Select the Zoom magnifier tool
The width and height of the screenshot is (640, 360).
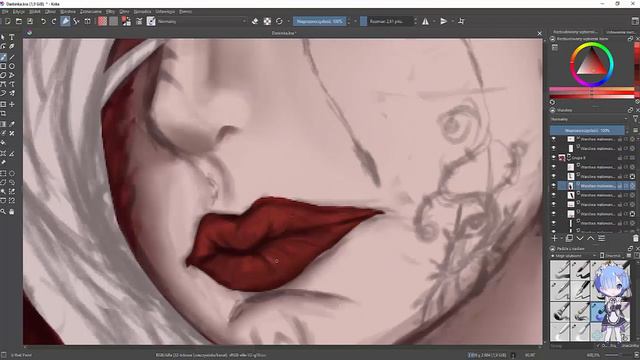[x=3, y=211]
